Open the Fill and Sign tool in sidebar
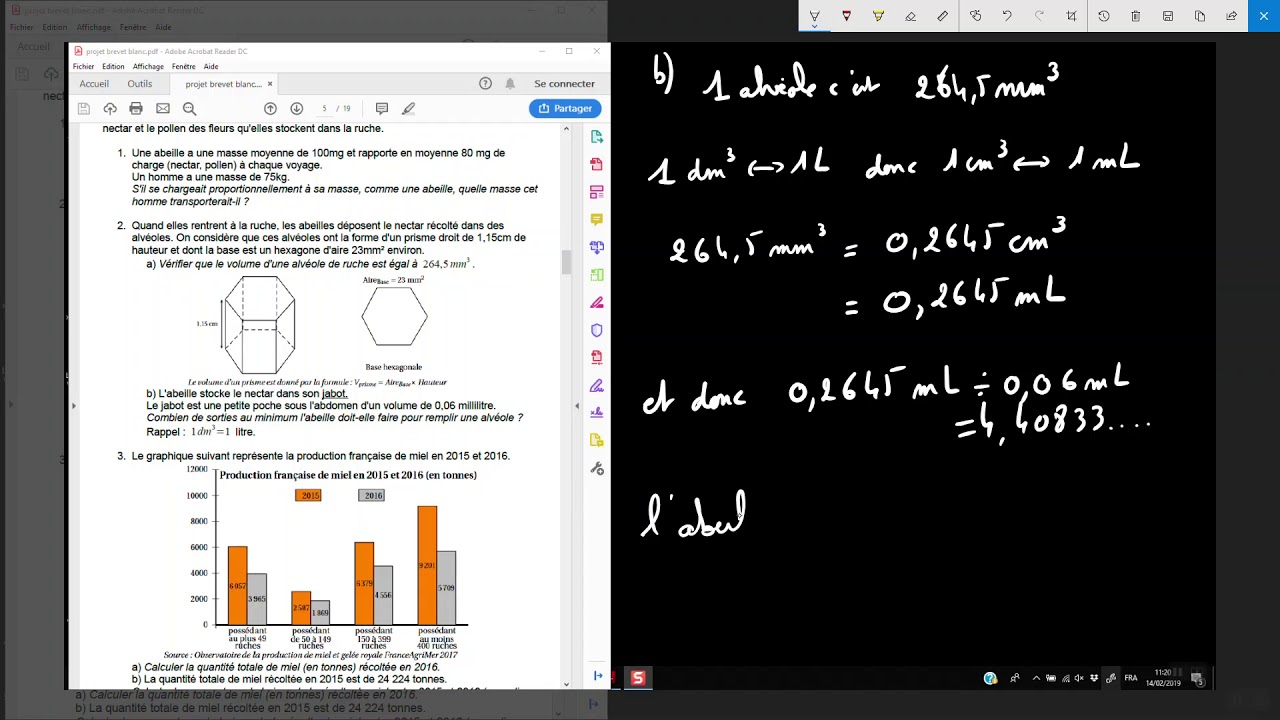The height and width of the screenshot is (720, 1280). click(x=597, y=385)
